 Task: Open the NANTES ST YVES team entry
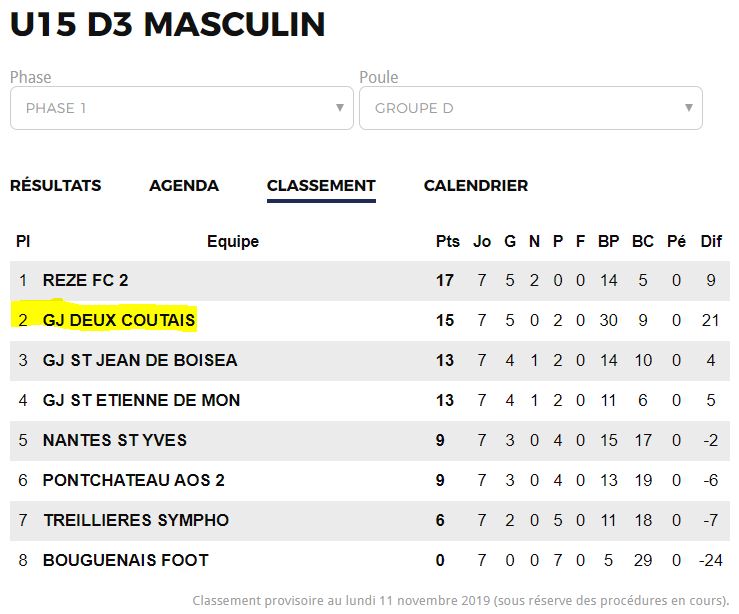115,441
